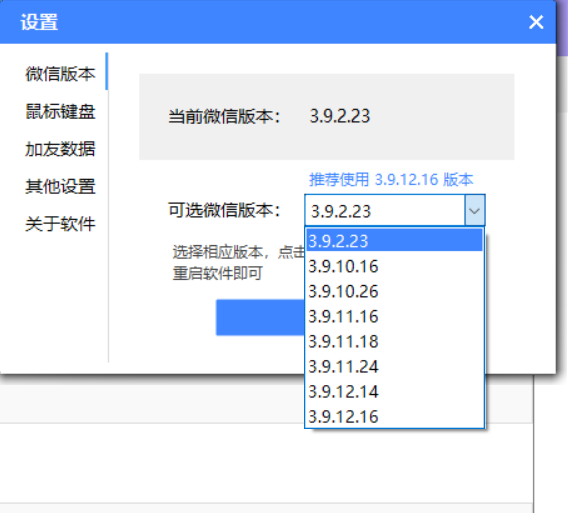The height and width of the screenshot is (513, 568).
Task: Choose version 3.9.10.16 in the dropdown
Action: pos(394,266)
